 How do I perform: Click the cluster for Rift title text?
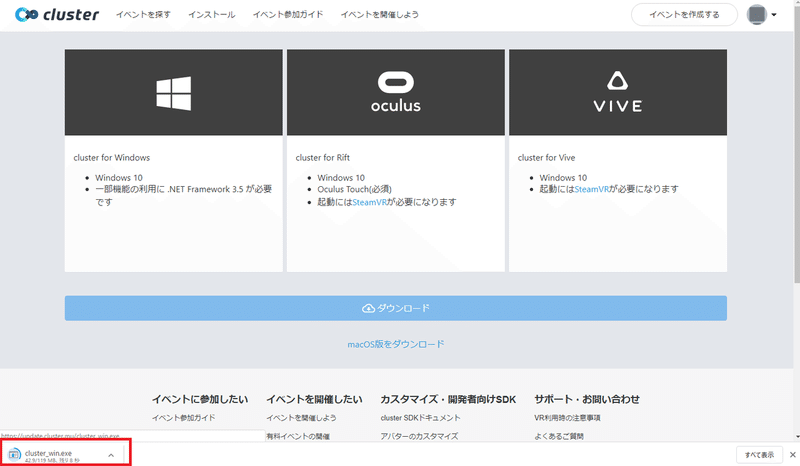pyautogui.click(x=323, y=158)
